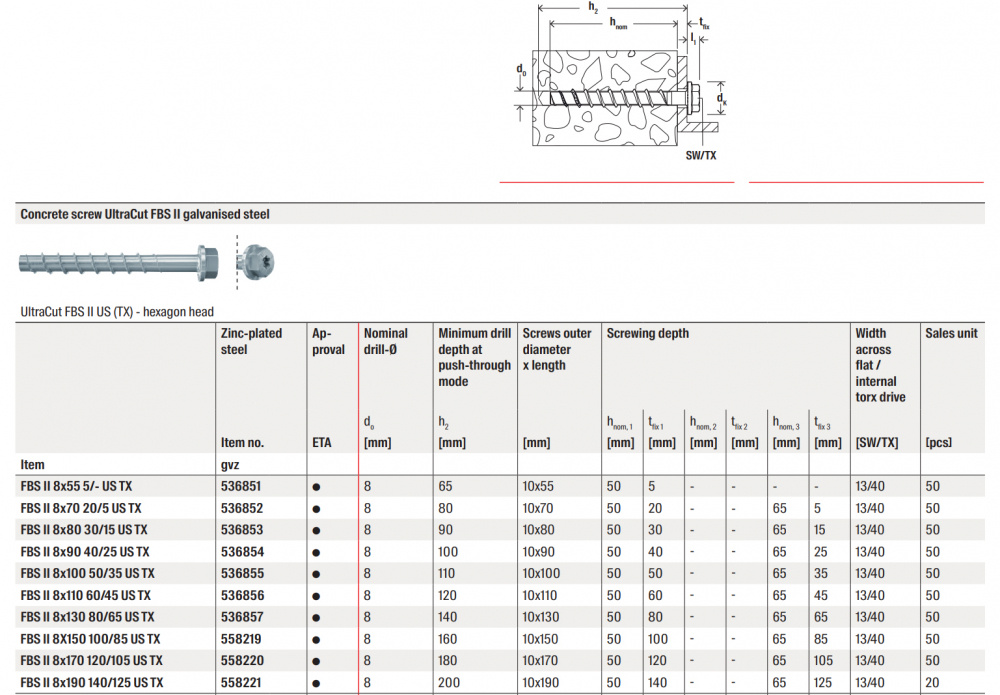Click the 'SW/TX' label under diagram
1000x695 pixels.
pos(700,155)
